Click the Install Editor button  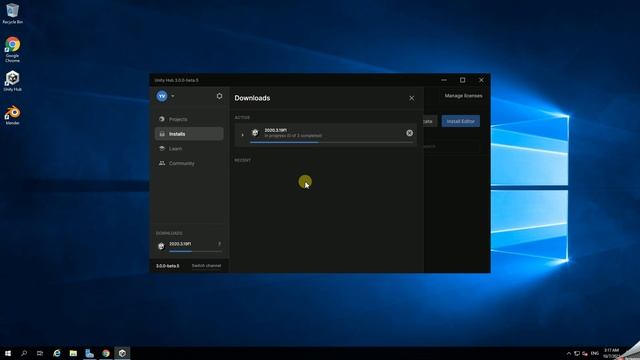460,121
